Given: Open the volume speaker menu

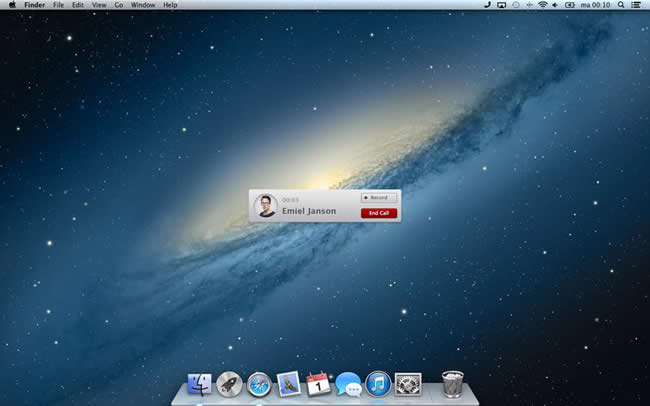Looking at the screenshot, I should [x=555, y=5].
